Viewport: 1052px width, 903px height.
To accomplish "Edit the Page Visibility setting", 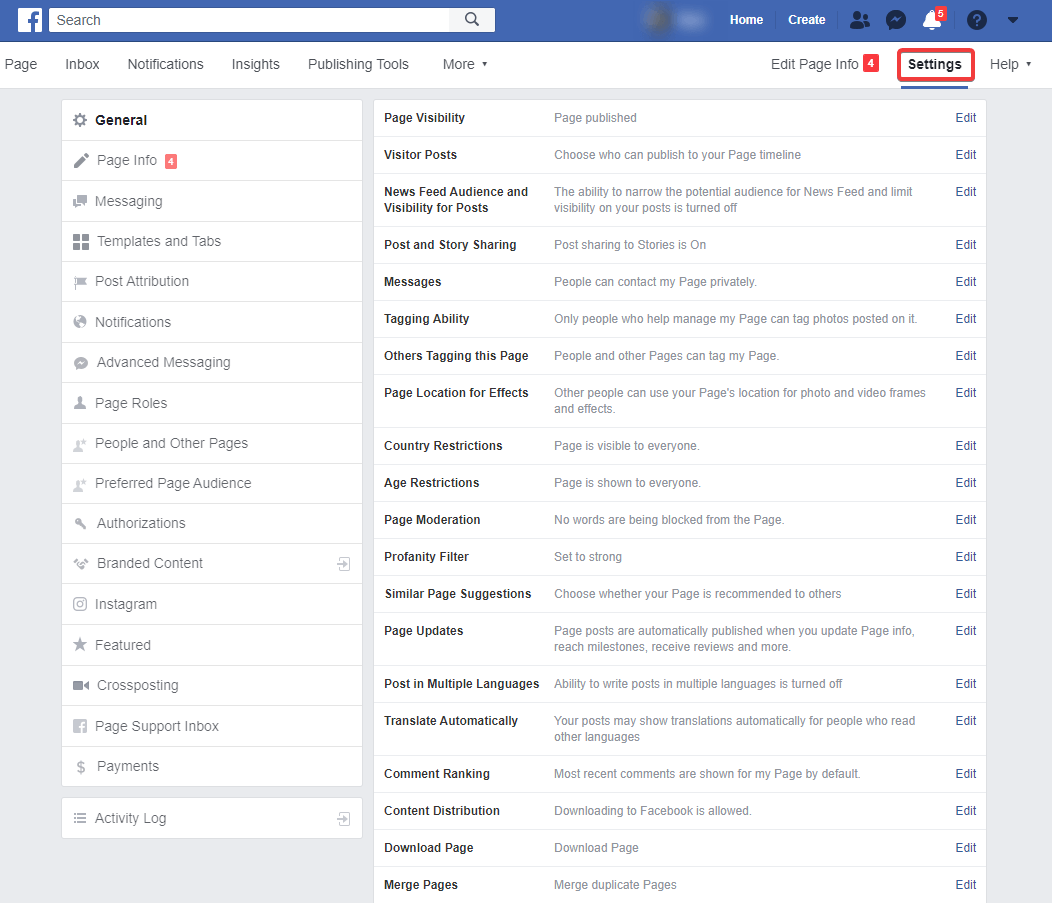I will coord(965,117).
